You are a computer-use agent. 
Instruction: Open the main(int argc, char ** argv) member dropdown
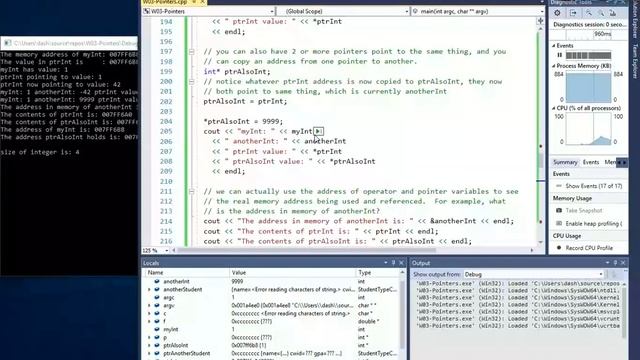coord(478,11)
